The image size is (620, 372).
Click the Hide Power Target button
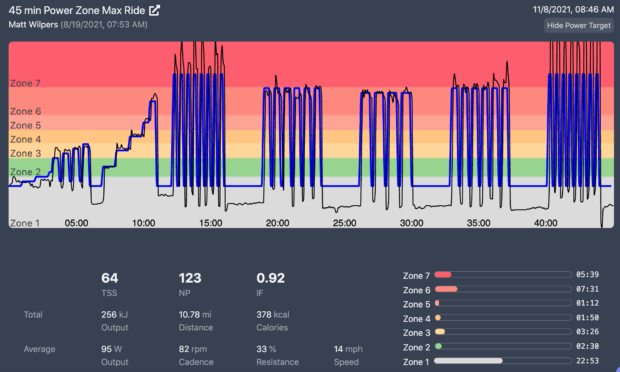point(578,26)
